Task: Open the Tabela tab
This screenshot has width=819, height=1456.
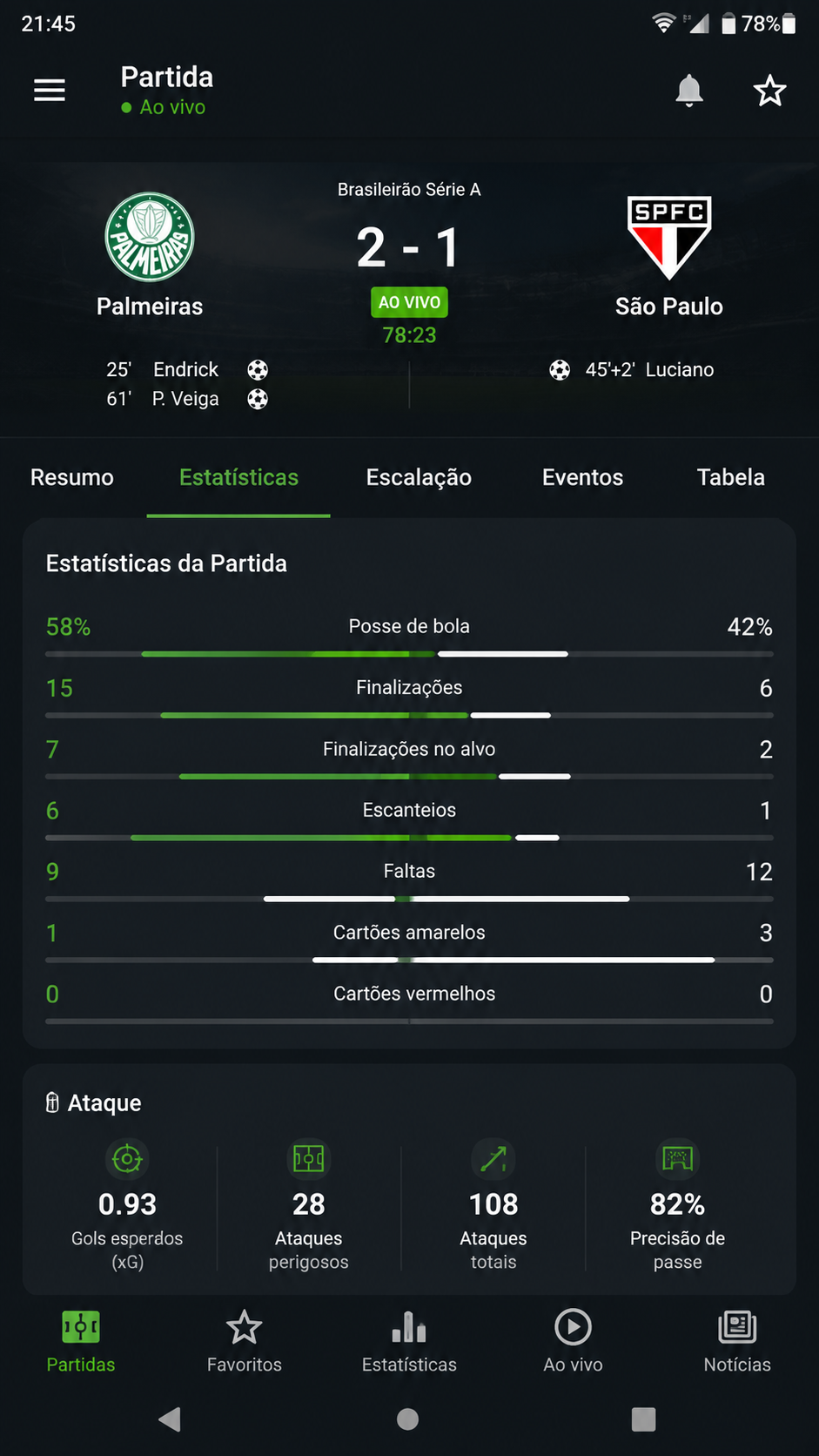Action: coord(731,477)
